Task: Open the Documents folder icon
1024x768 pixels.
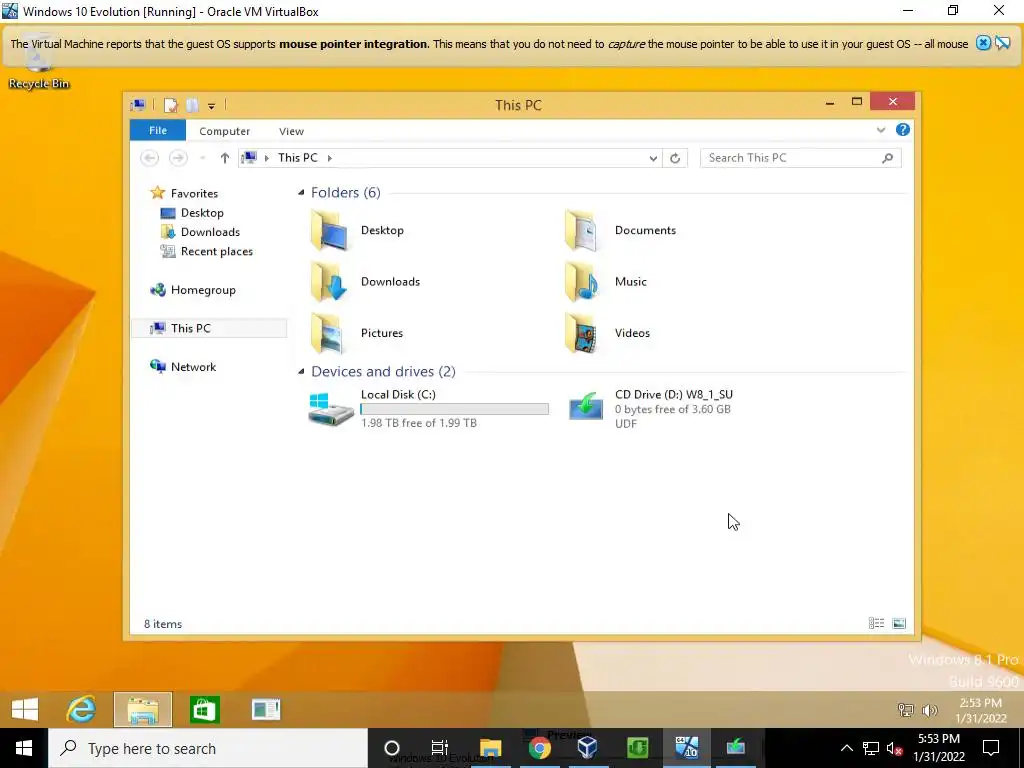Action: coord(581,230)
